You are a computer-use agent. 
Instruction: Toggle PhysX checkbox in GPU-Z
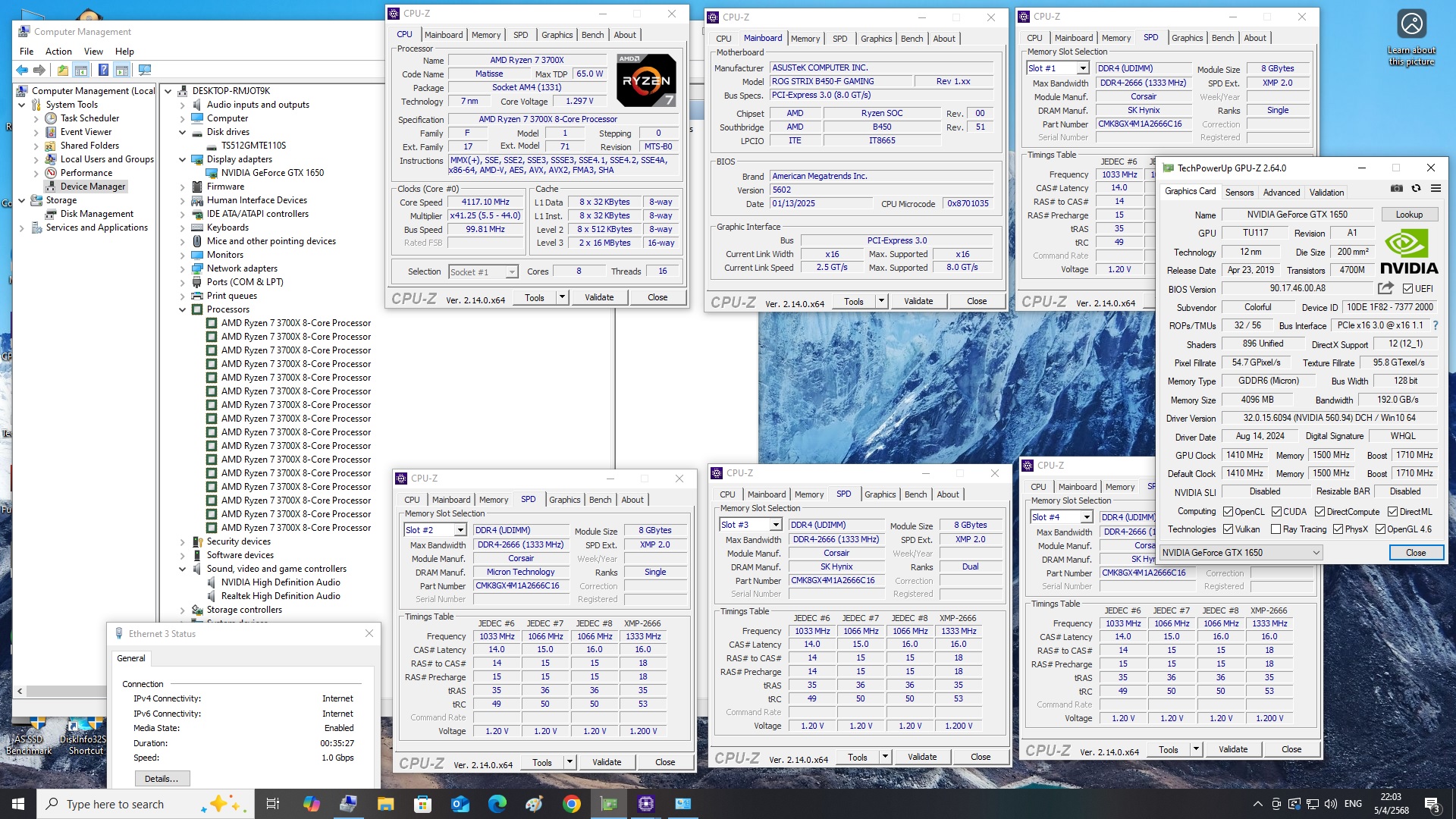tap(1338, 529)
